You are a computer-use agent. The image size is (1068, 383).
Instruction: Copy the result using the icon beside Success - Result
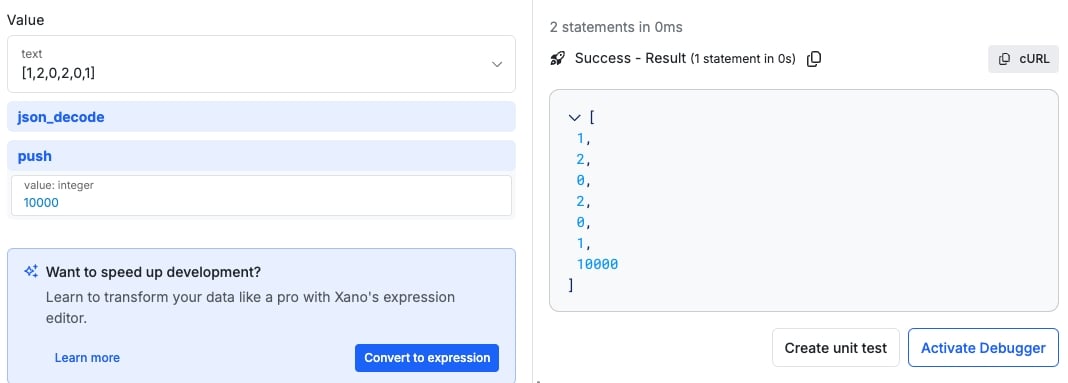coord(814,59)
